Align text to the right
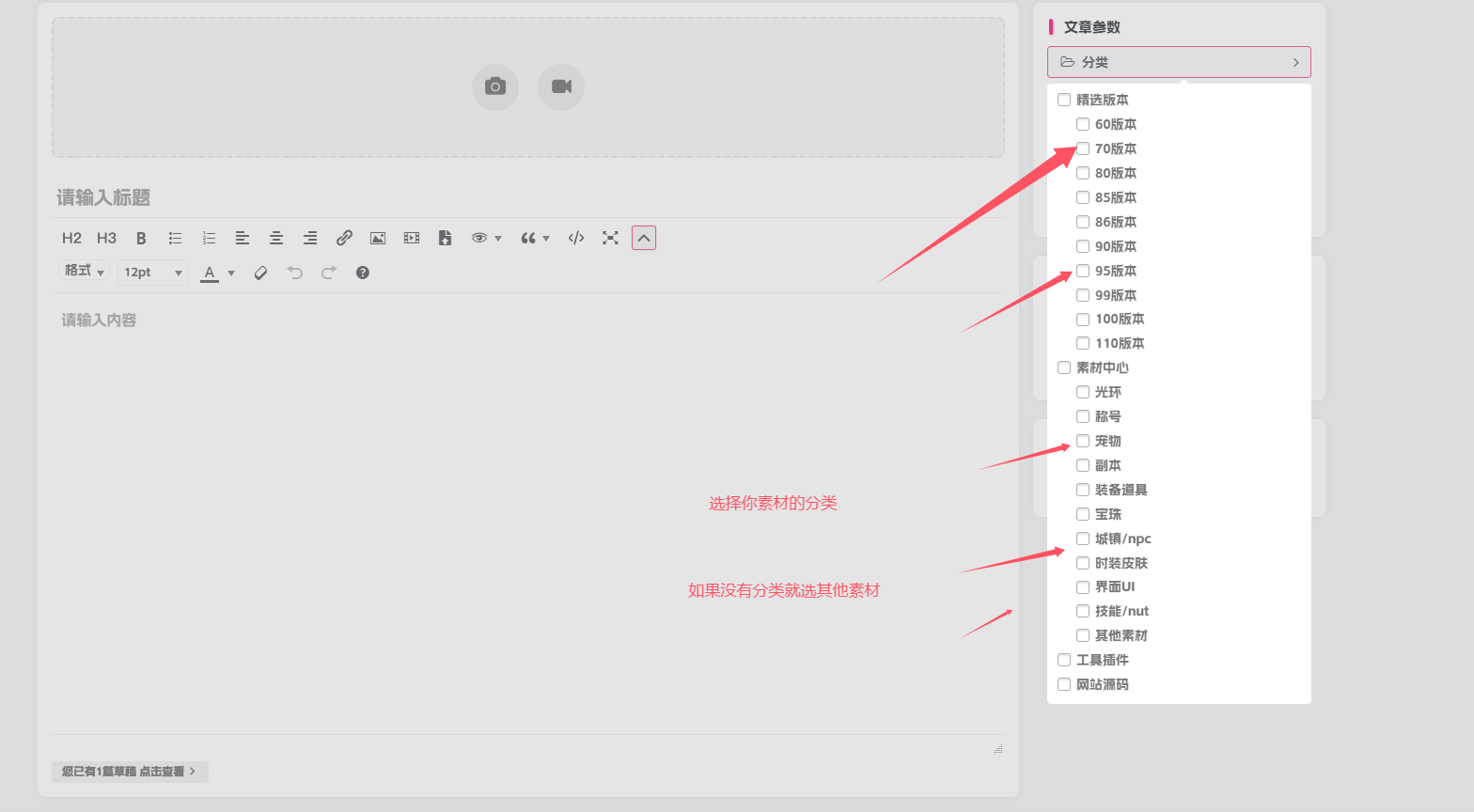Image resolution: width=1474 pixels, height=812 pixels. point(310,238)
